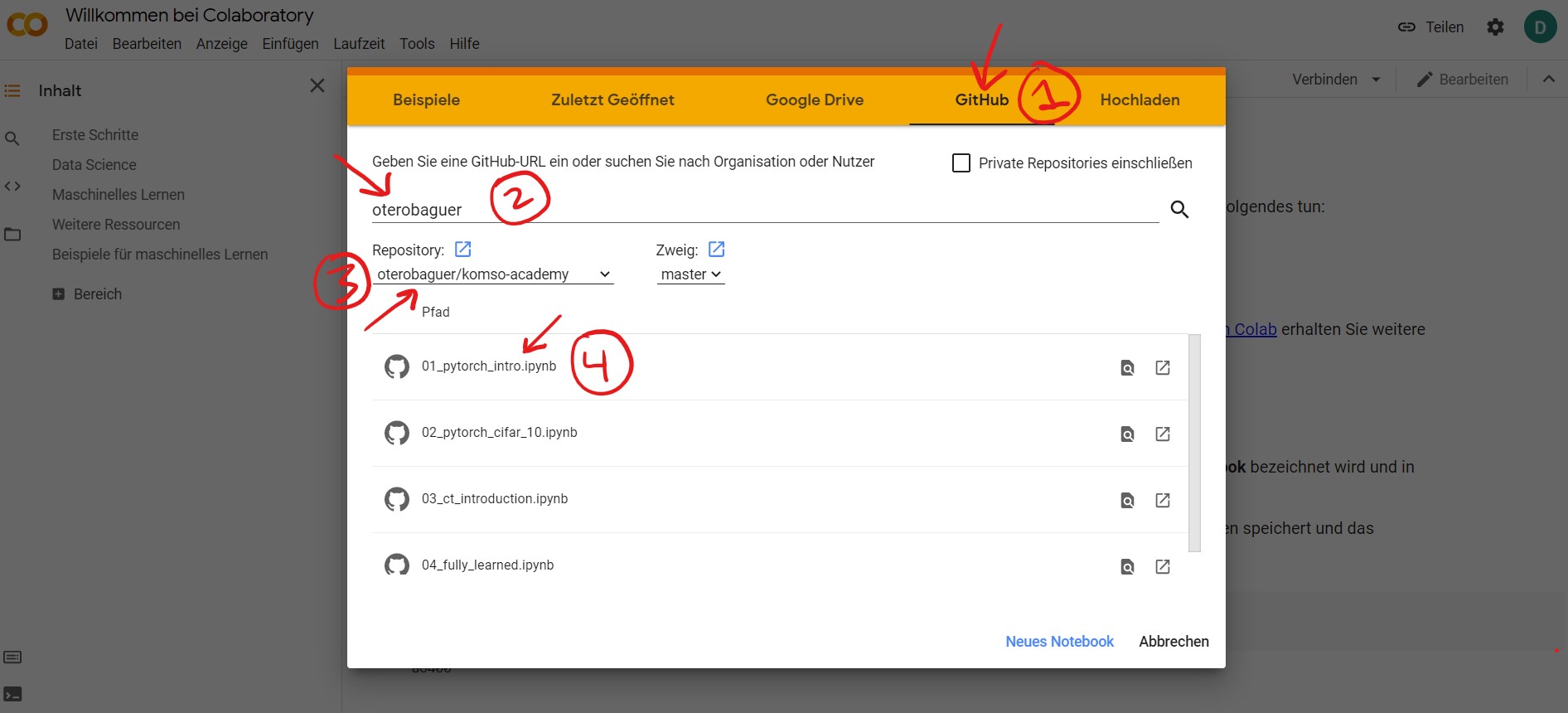Click the Bearbeiten pencil button
Image resolution: width=1568 pixels, height=713 pixels.
point(1462,80)
